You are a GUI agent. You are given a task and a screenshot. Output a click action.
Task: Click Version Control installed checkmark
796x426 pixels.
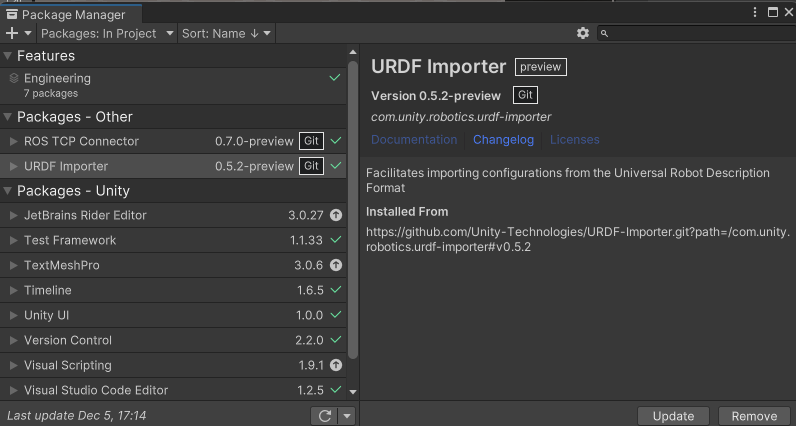[x=336, y=340]
